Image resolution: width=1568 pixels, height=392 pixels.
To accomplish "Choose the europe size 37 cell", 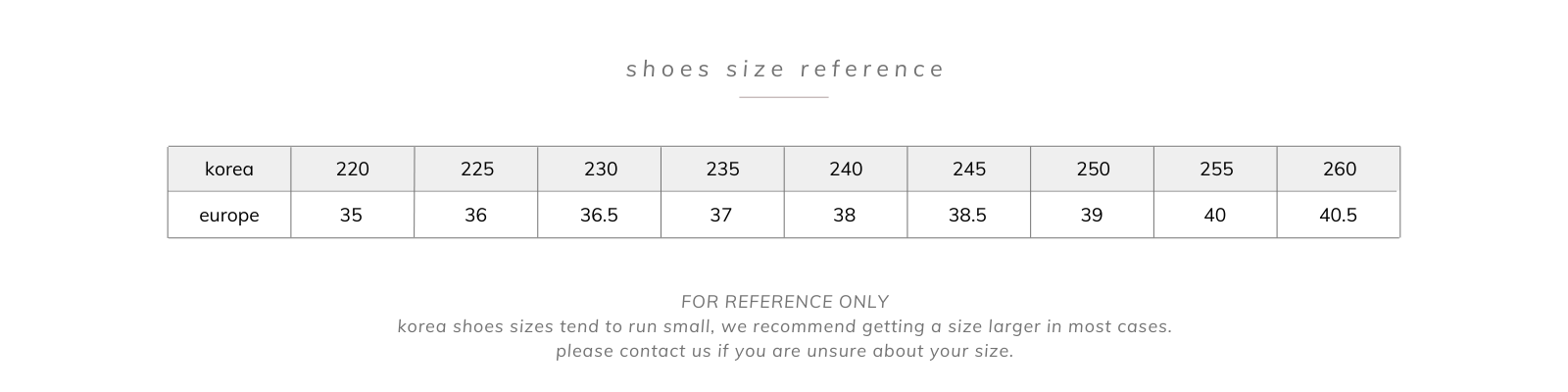I will point(721,216).
